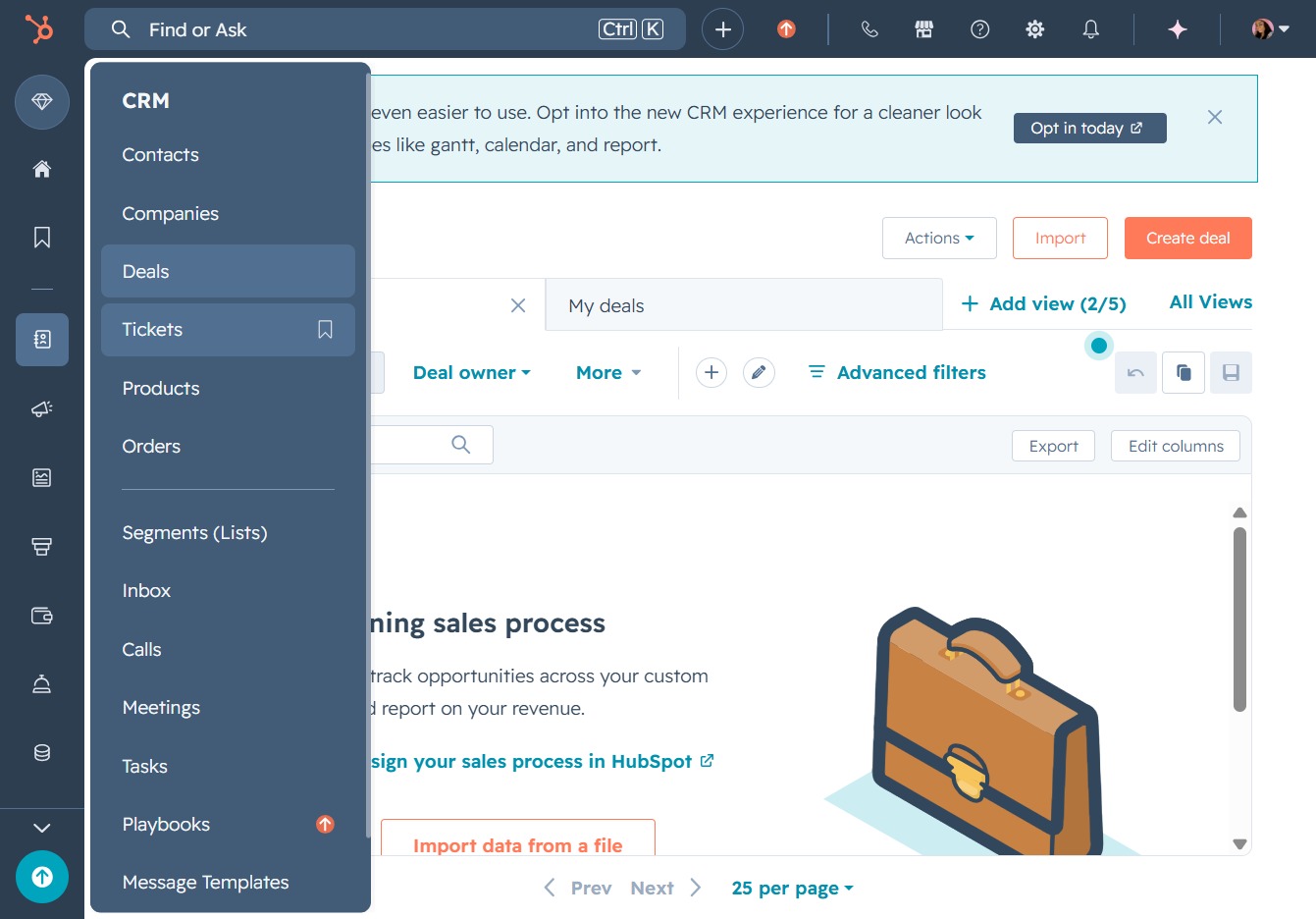The image size is (1316, 919).
Task: Open the user avatar account menu
Action: pyautogui.click(x=1270, y=29)
